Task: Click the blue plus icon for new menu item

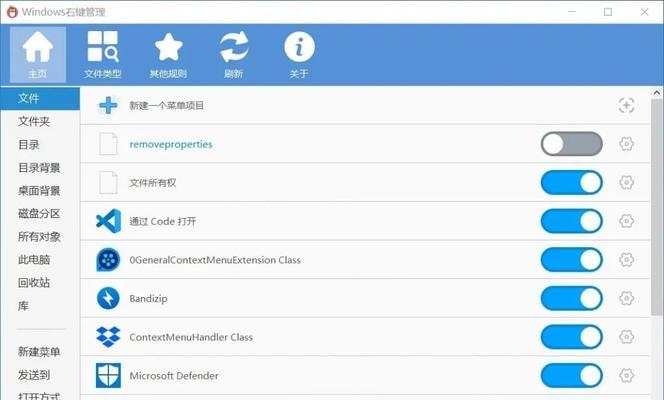Action: (x=108, y=105)
